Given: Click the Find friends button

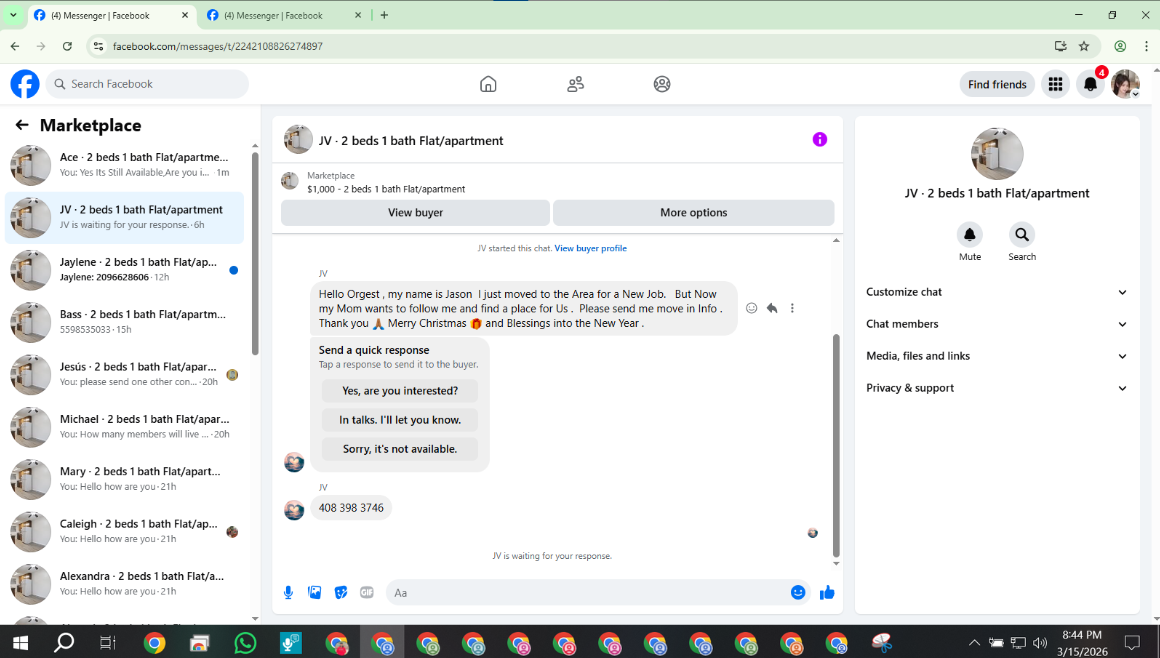Looking at the screenshot, I should point(997,84).
